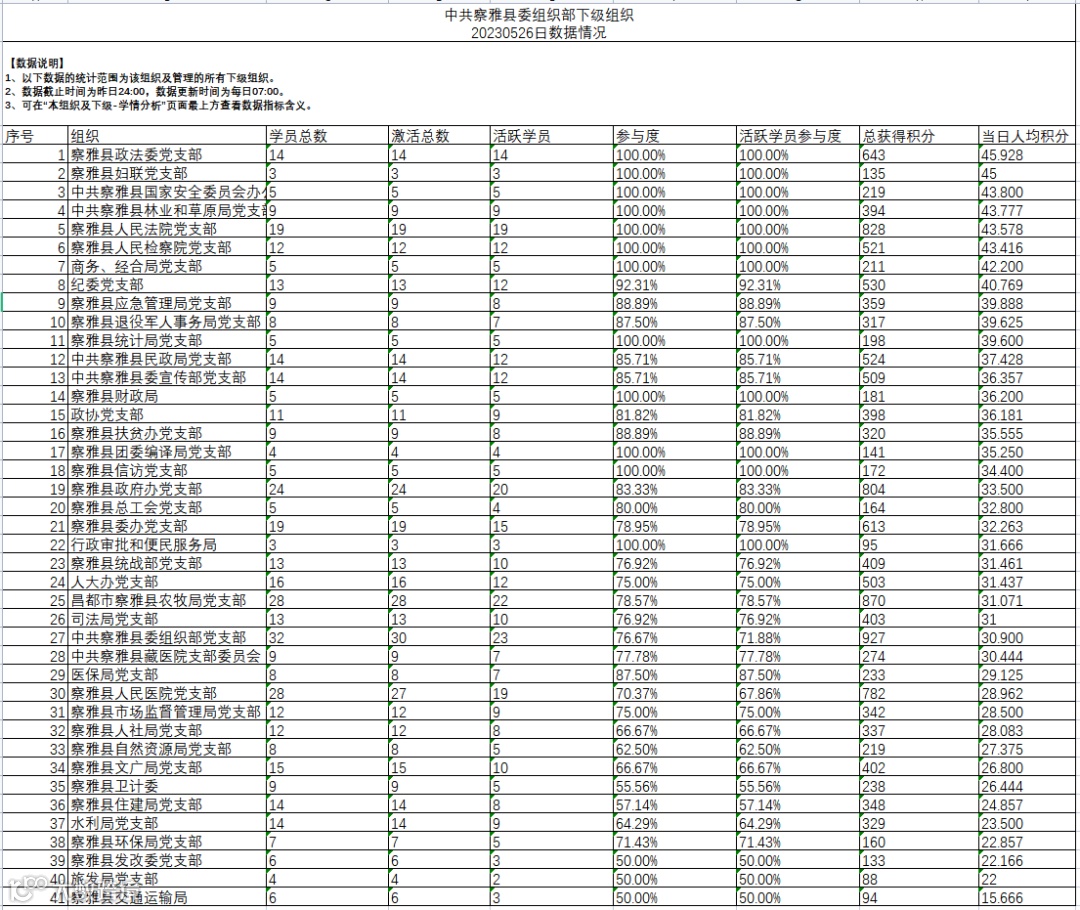
Task: Select total points value 643
Action: pyautogui.click(x=920, y=154)
